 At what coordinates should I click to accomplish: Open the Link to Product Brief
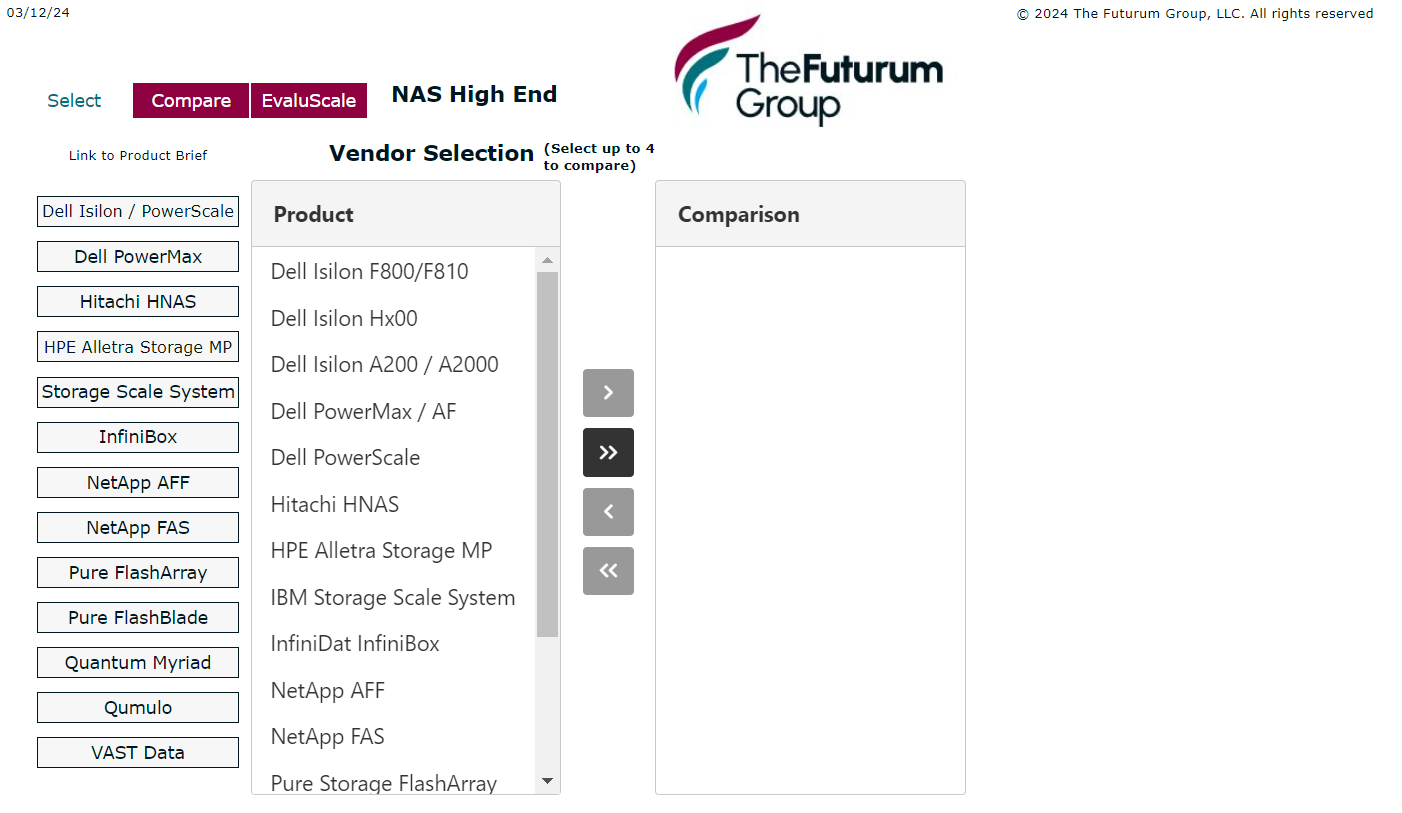click(x=137, y=155)
